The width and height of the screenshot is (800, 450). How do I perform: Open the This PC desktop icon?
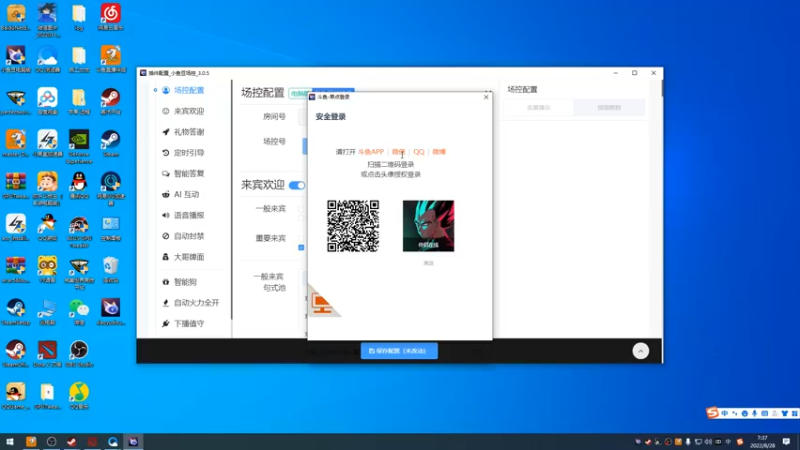click(47, 311)
